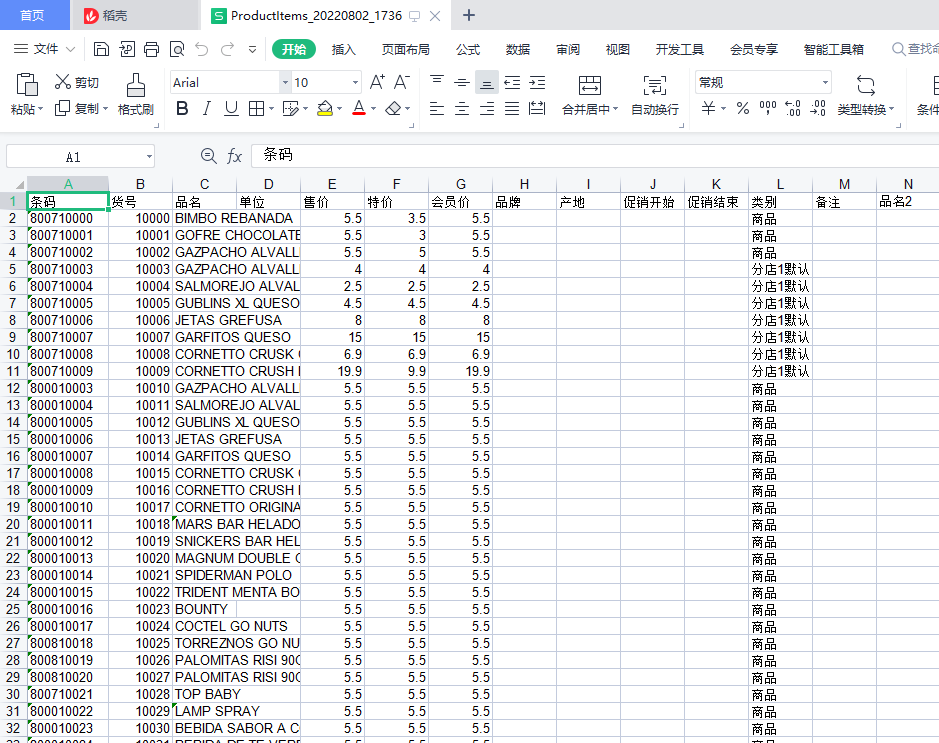Open the font size dropdown

(355, 82)
